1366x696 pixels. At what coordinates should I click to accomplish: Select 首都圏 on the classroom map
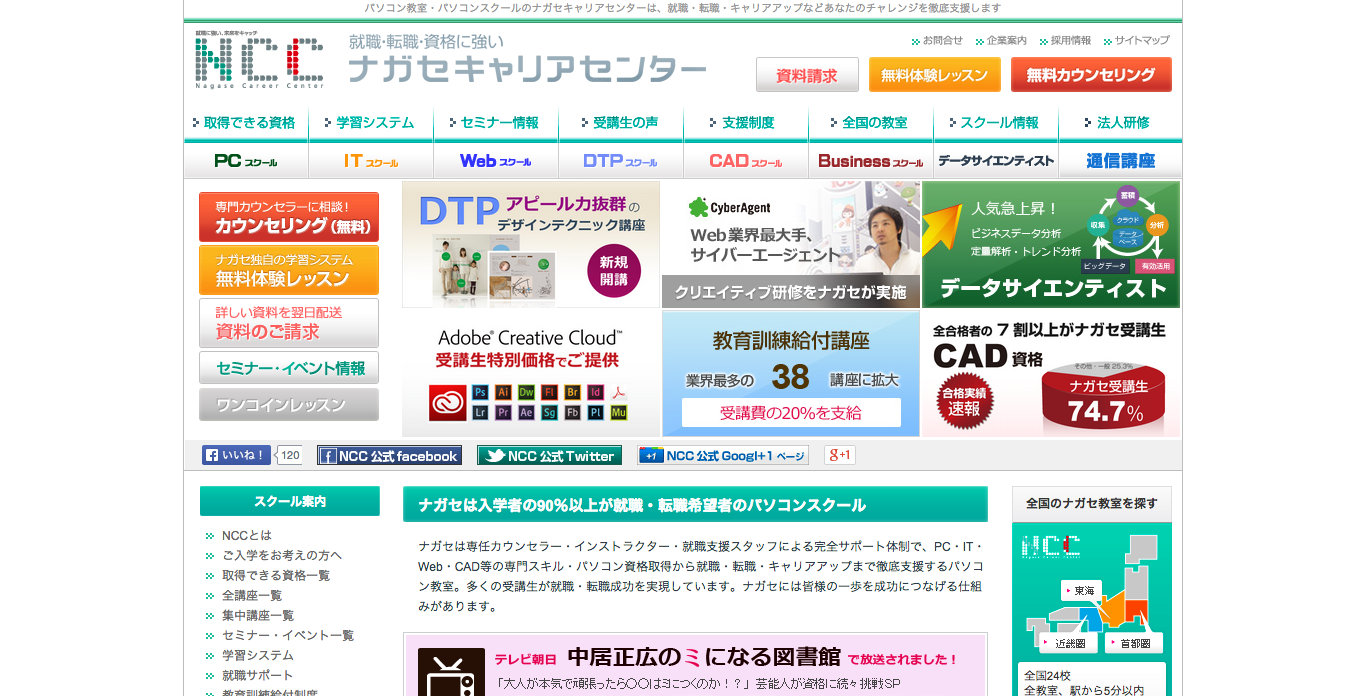coord(1134,643)
